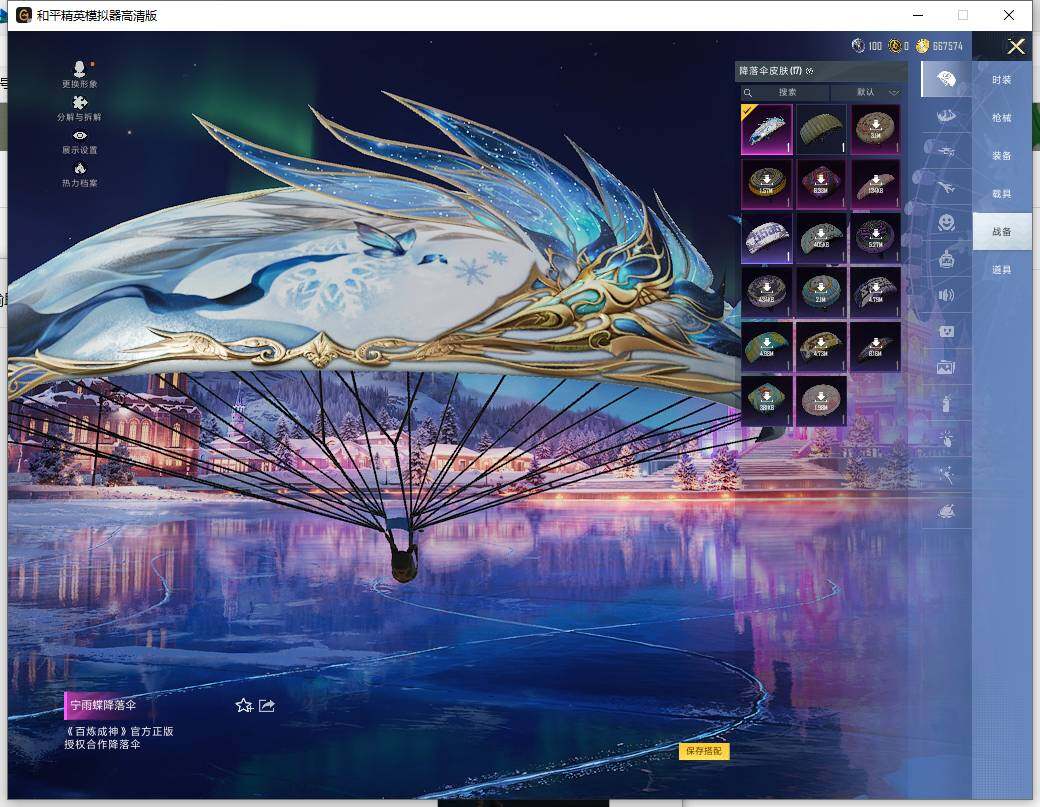1040x807 pixels.
Task: Open the 分解与拆解 puzzle-piece icon
Action: (80, 108)
